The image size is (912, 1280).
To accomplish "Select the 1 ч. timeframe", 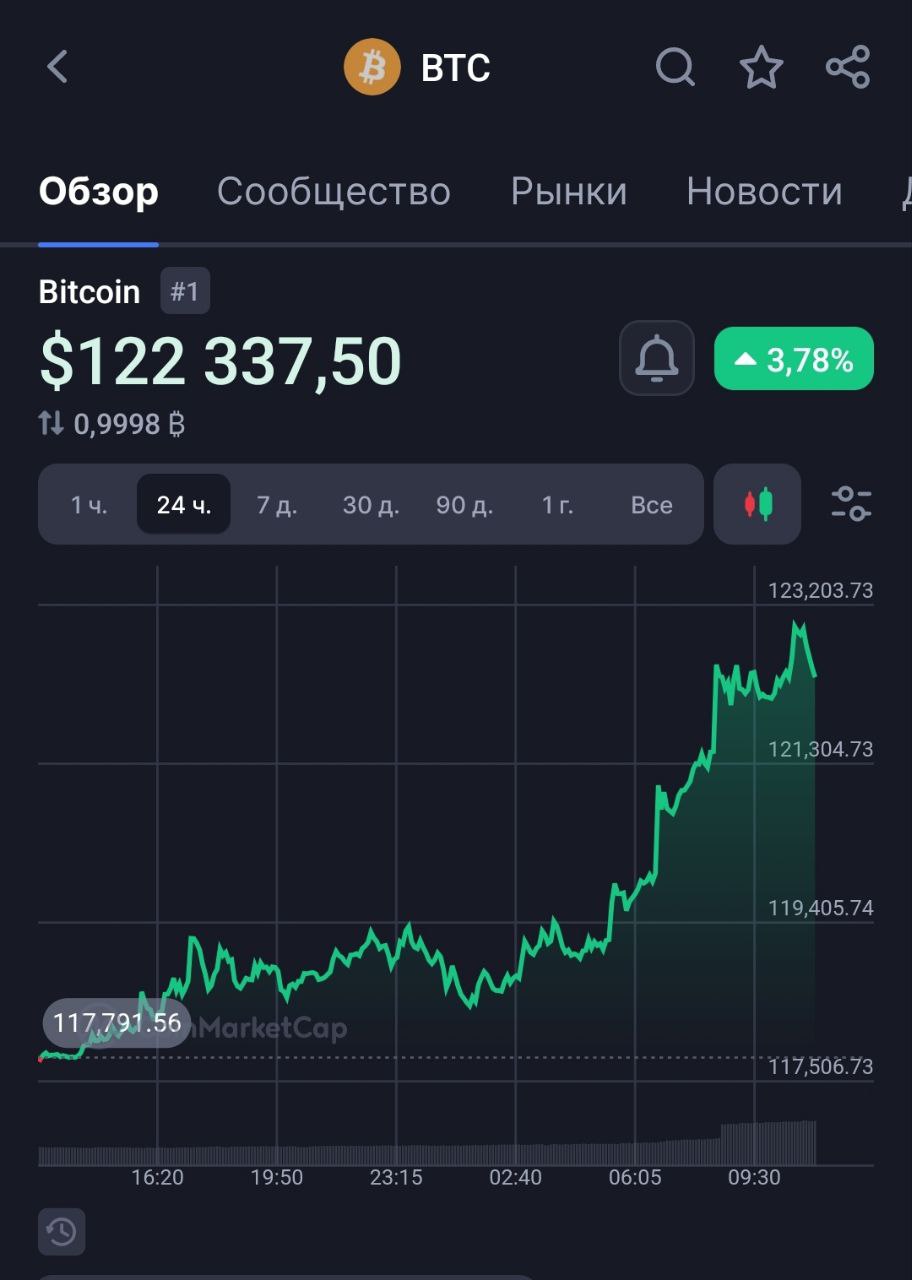I will coord(89,505).
